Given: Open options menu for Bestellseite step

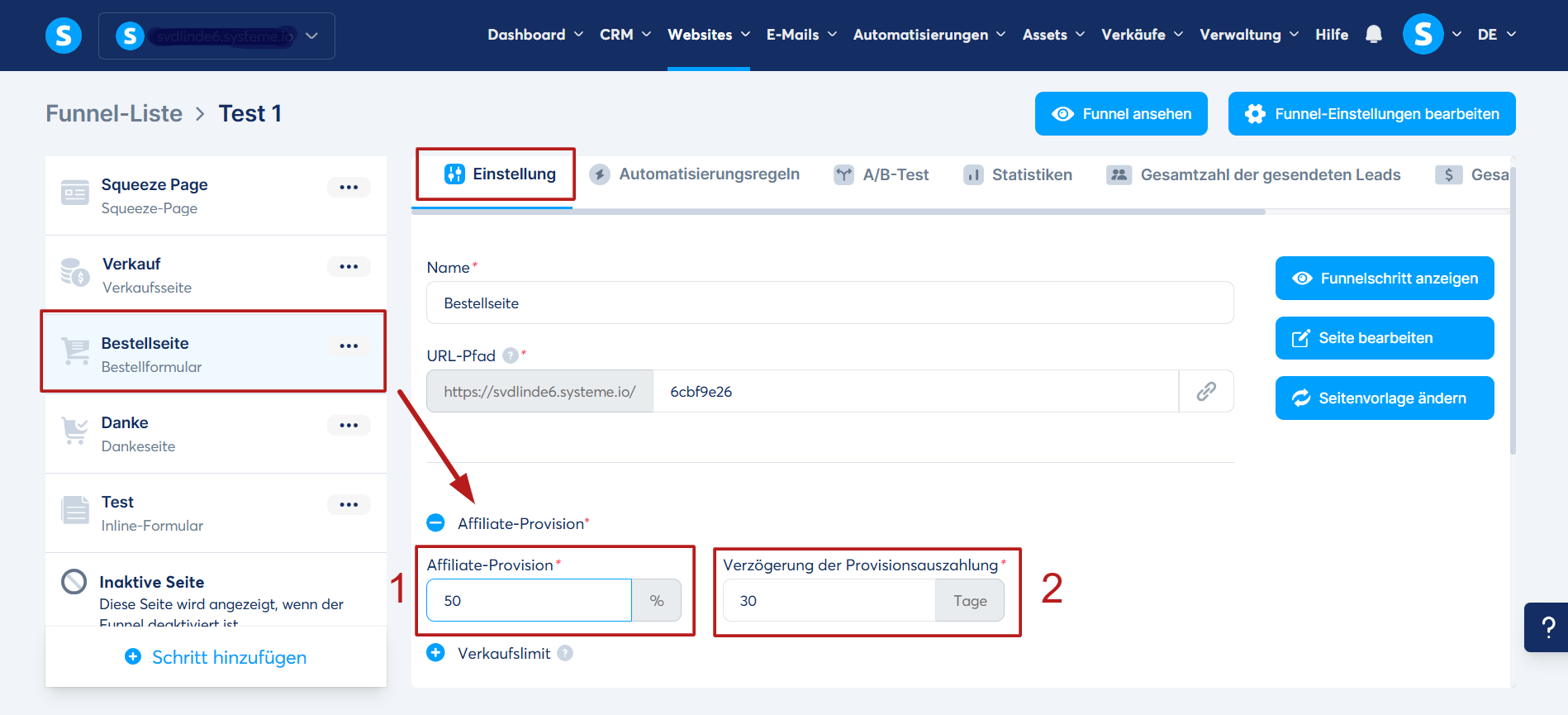Looking at the screenshot, I should tap(349, 346).
